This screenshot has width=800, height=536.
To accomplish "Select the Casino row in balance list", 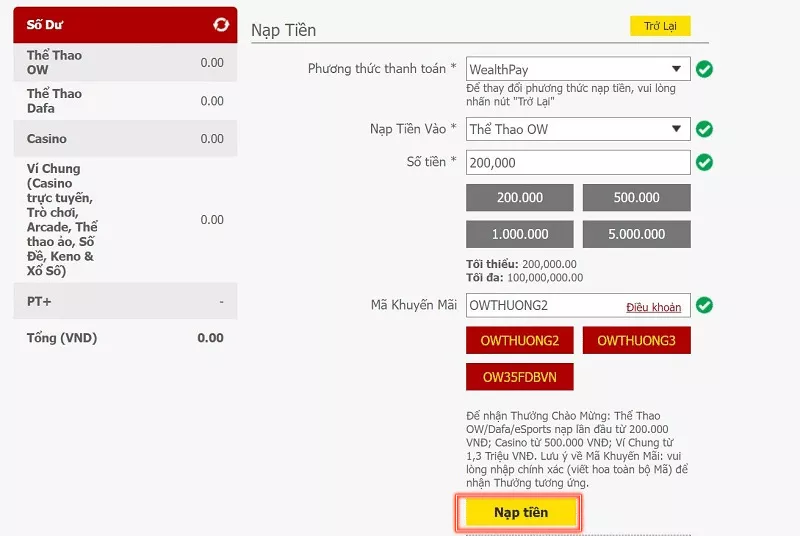I will click(125, 139).
